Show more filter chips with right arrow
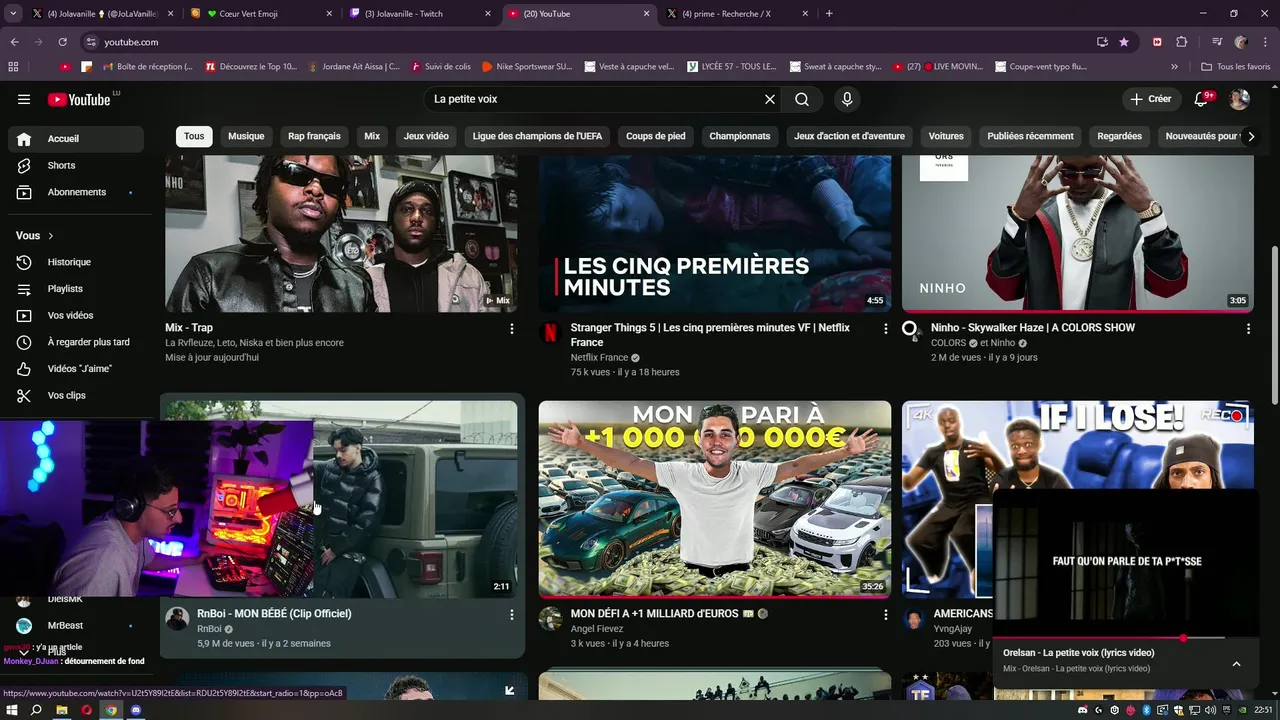Viewport: 1280px width, 720px height. coord(1250,136)
